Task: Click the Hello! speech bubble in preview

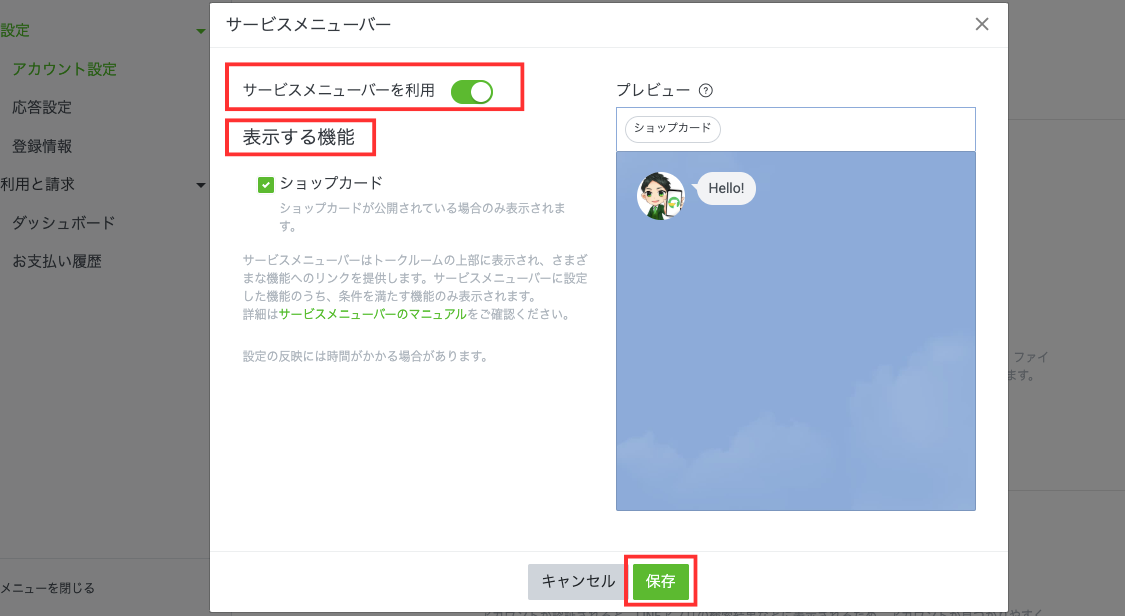Action: coord(726,188)
